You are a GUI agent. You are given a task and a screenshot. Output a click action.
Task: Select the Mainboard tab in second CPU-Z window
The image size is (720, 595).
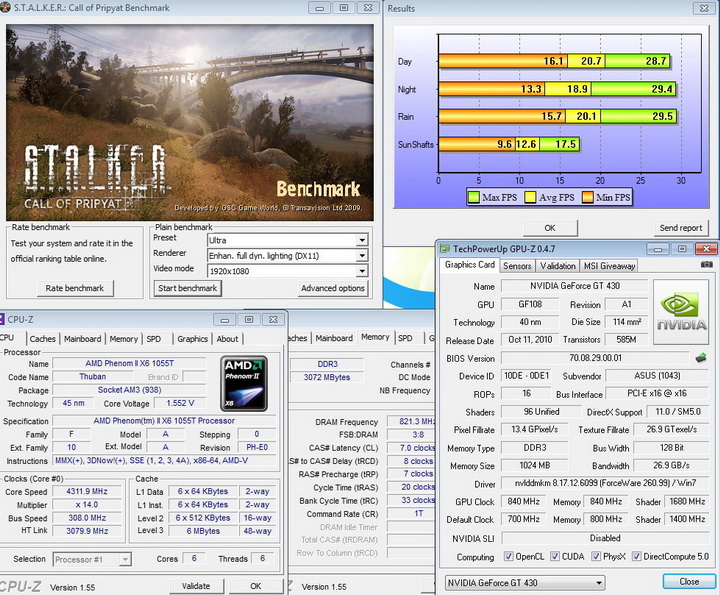pos(334,338)
